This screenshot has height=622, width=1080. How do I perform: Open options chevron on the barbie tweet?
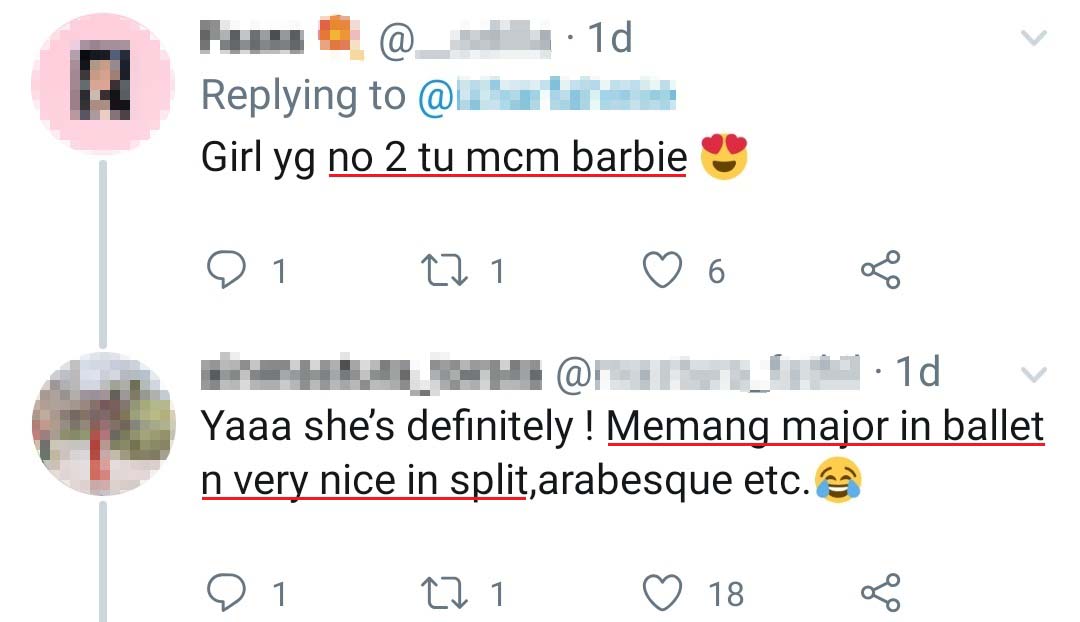[x=1031, y=40]
